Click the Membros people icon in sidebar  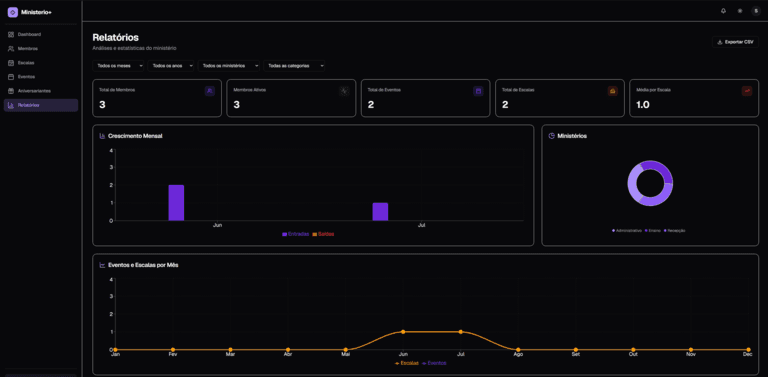point(11,48)
